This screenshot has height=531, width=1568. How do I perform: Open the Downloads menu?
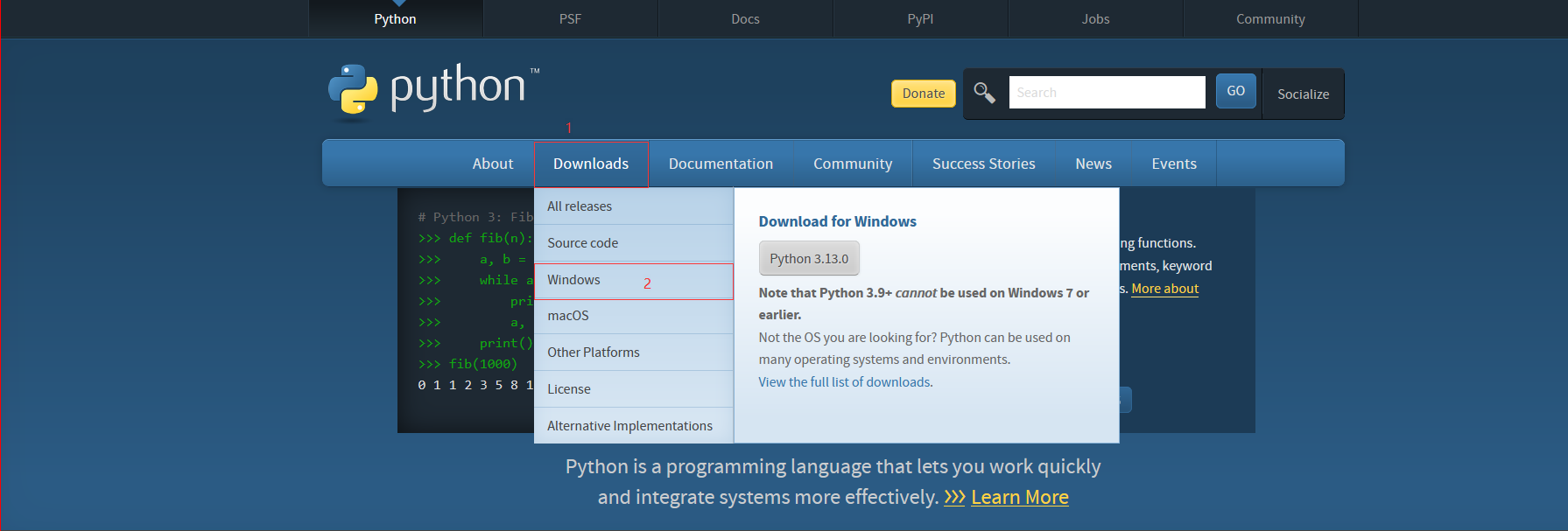click(x=591, y=164)
